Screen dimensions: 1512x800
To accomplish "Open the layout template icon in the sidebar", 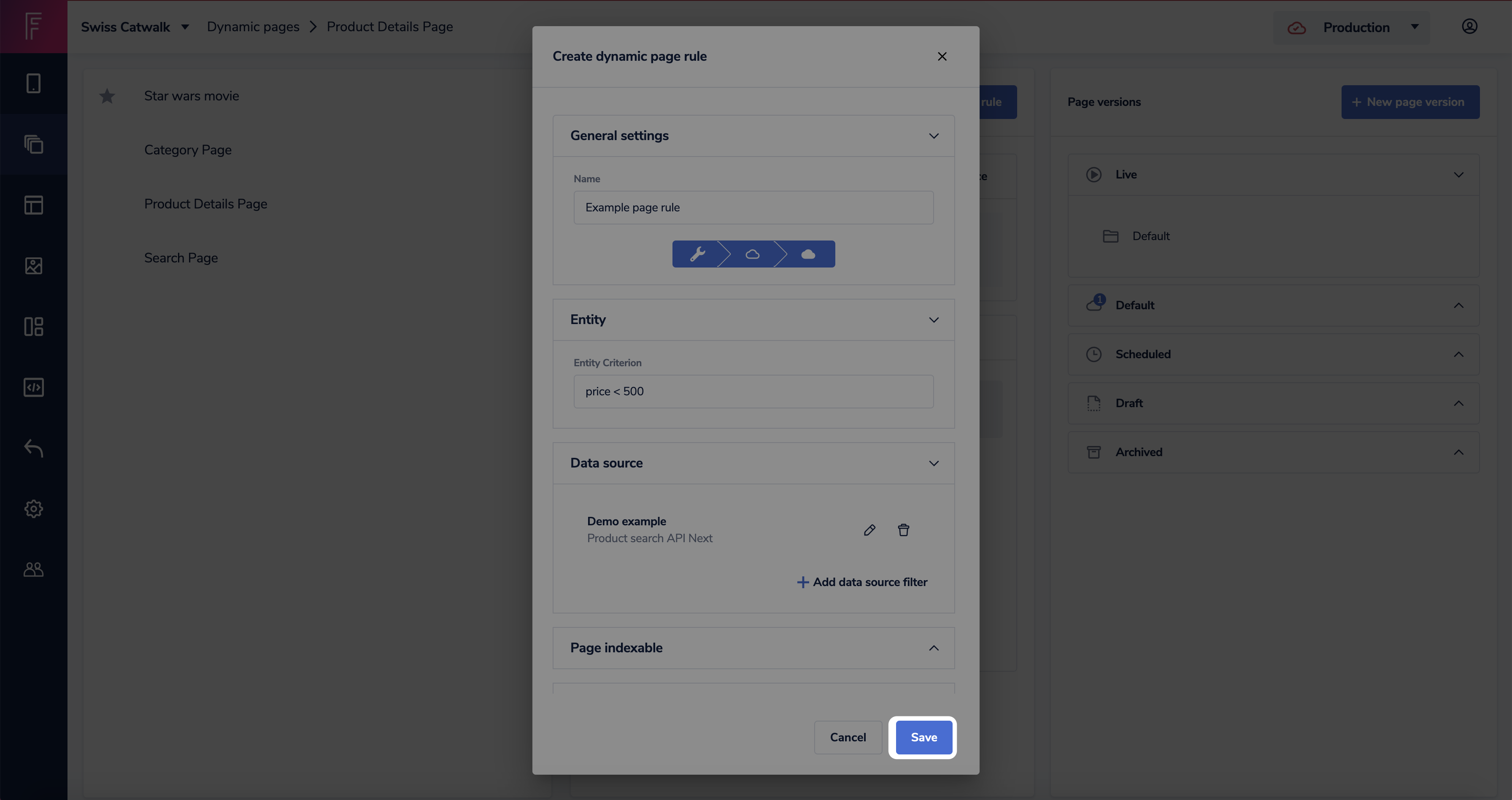I will pos(33,205).
